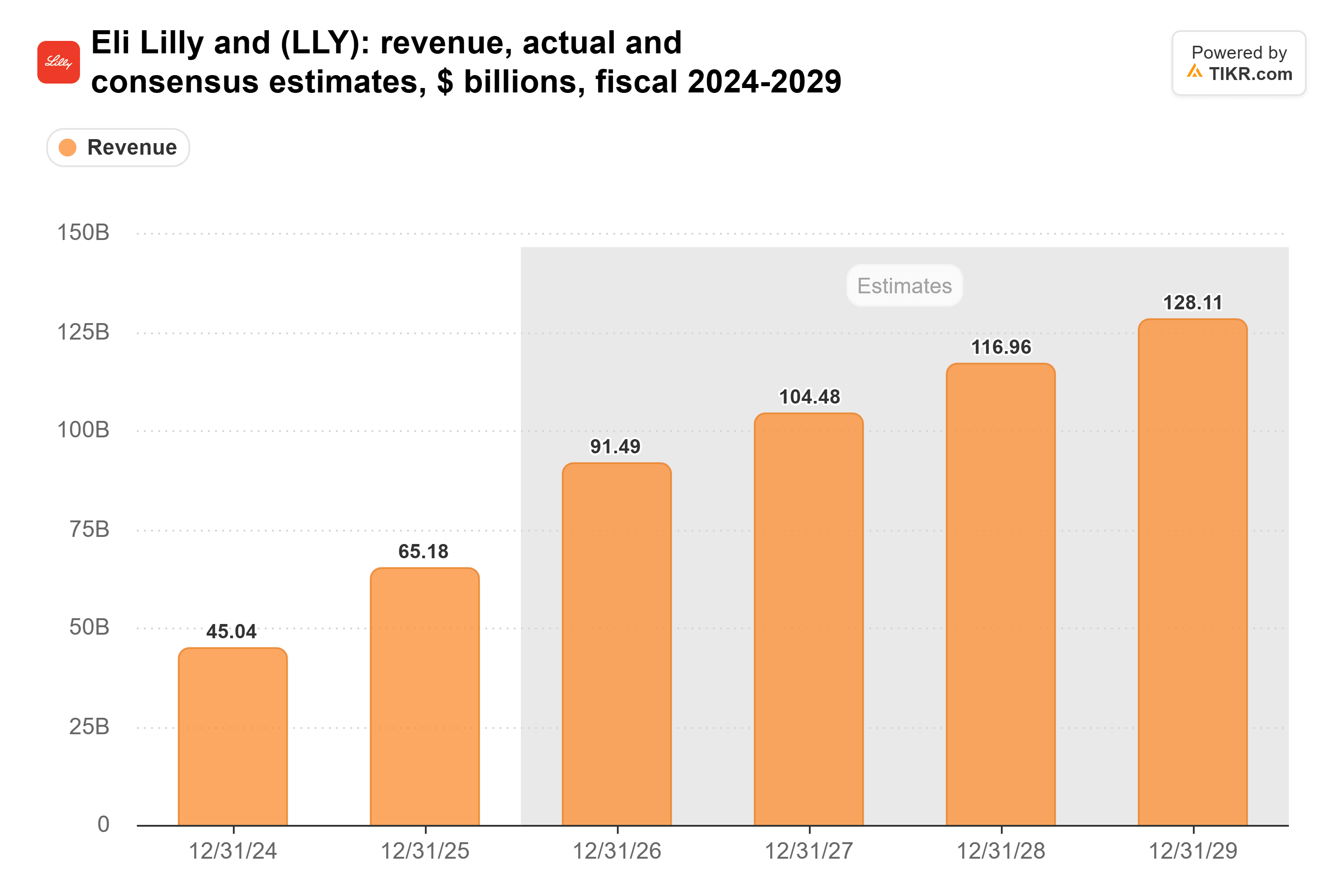The height and width of the screenshot is (896, 1344).
Task: Click the 104.48 data label
Action: point(810,396)
